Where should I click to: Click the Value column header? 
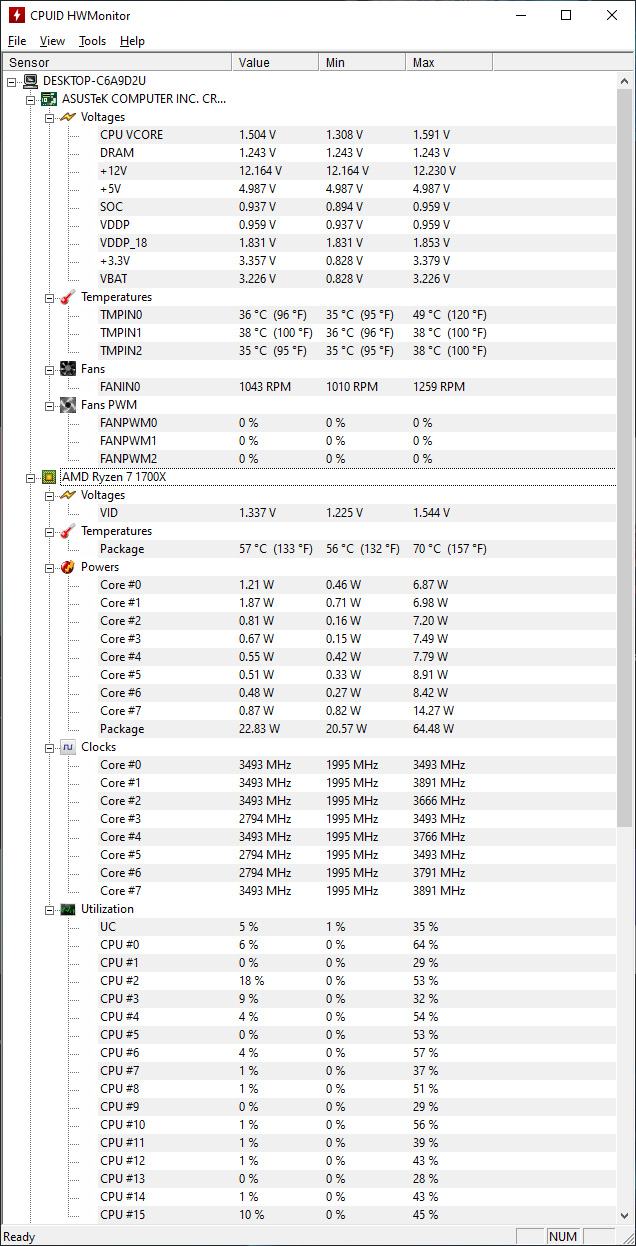275,62
